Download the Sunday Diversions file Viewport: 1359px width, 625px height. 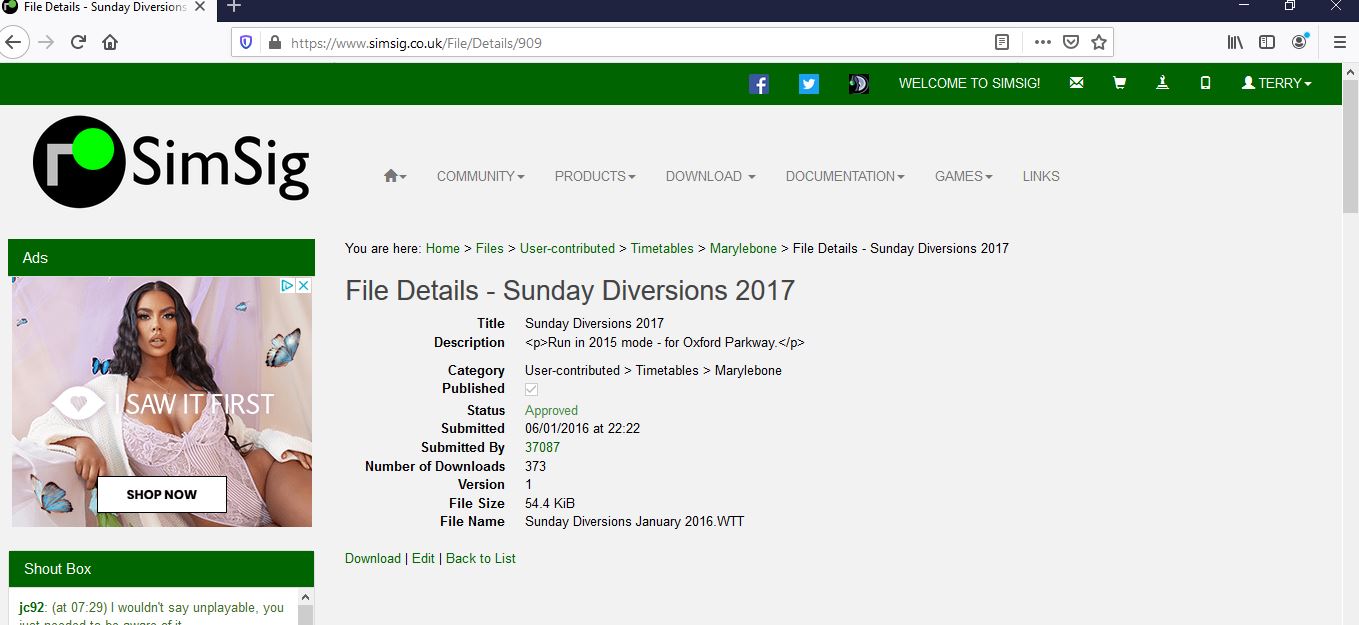(373, 558)
